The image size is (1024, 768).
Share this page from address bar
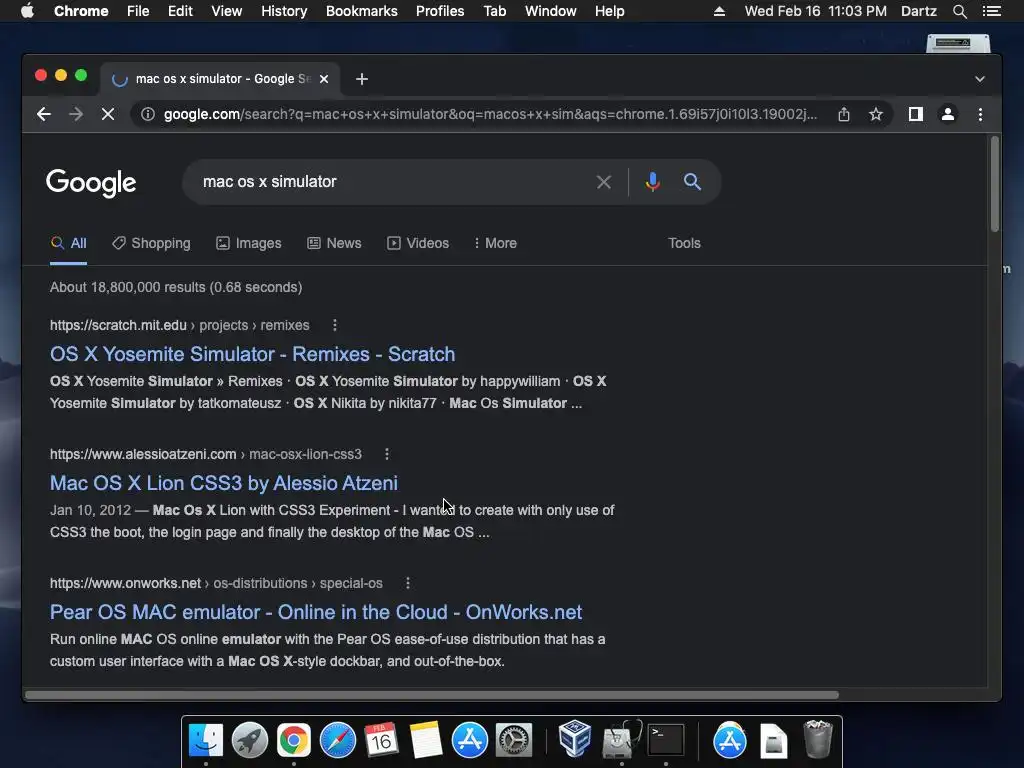[x=844, y=114]
